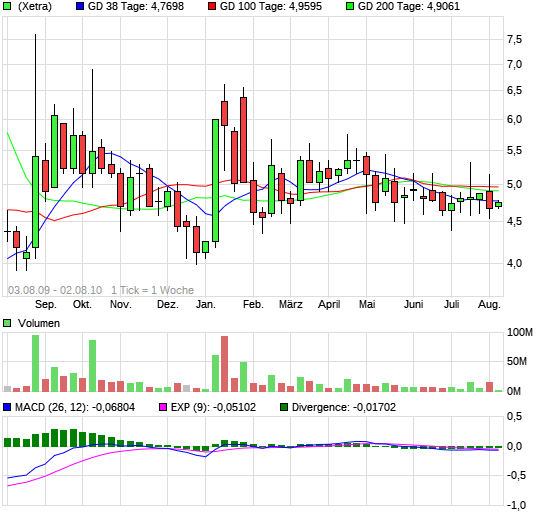Image resolution: width=545 pixels, height=515 pixels.
Task: Click the '1 Tick = 1 Woche' text
Action: [152, 290]
